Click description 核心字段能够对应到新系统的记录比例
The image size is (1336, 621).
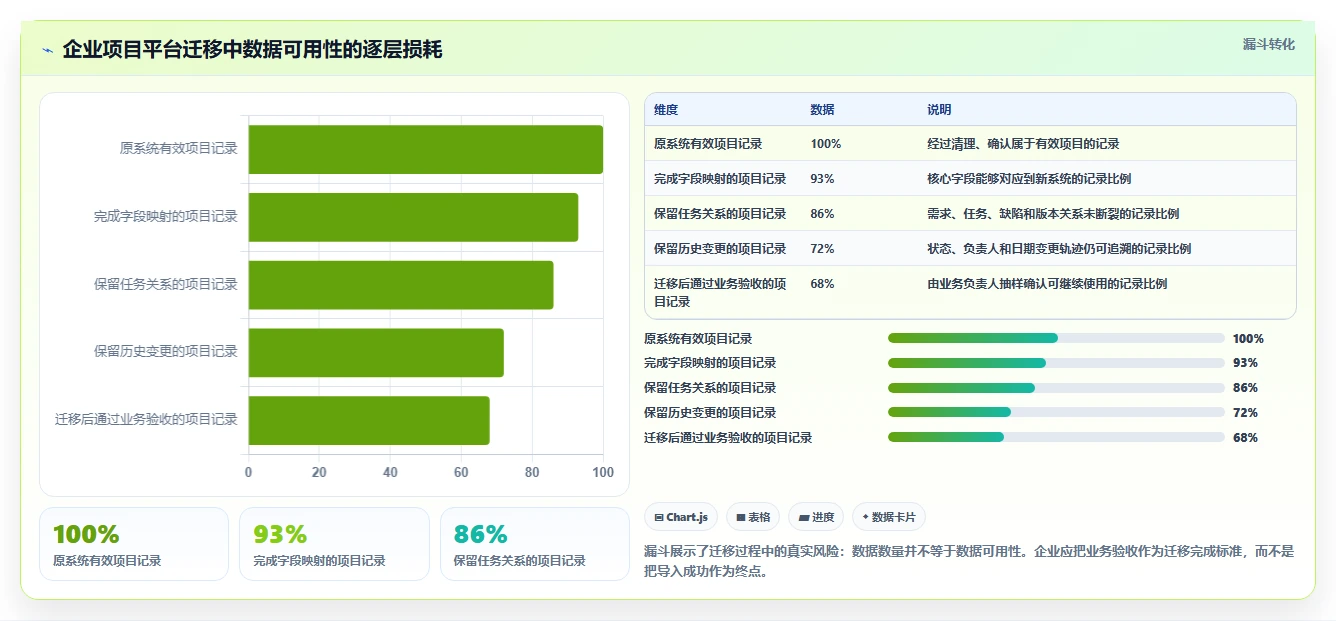pos(1029,179)
